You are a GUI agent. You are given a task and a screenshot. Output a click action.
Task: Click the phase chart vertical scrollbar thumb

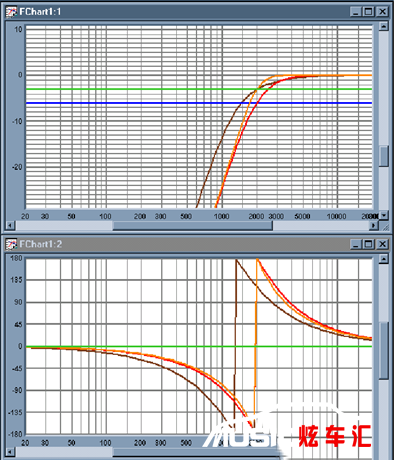point(384,350)
